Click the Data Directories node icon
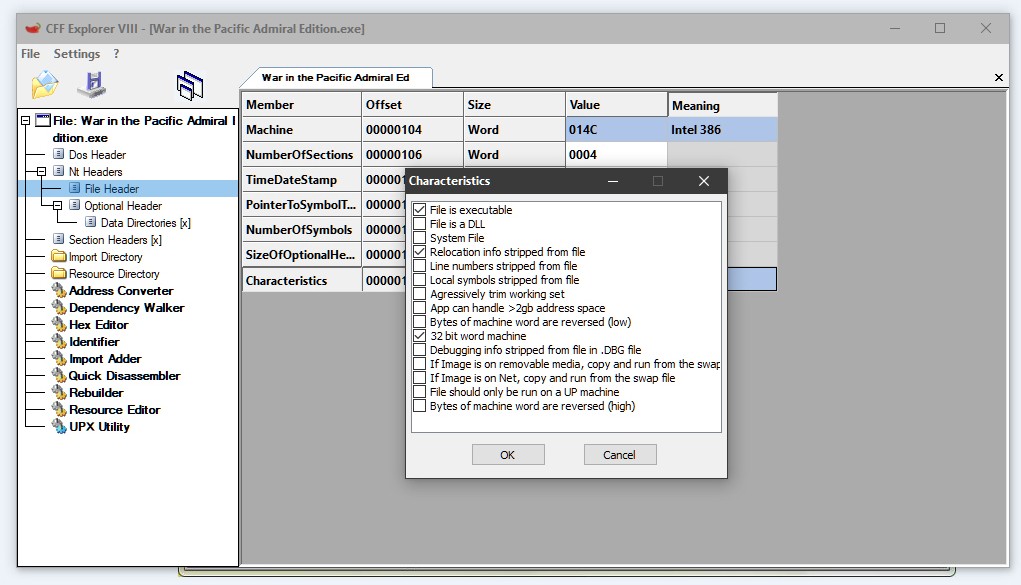Viewport: 1021px width, 585px height. 91,222
